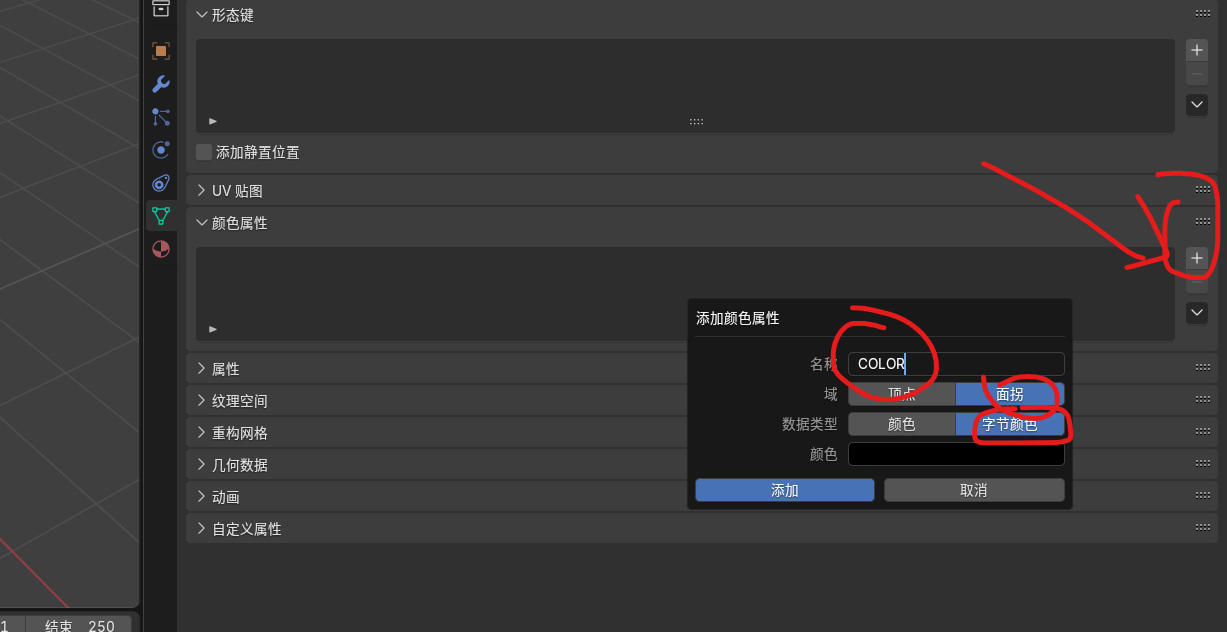This screenshot has width=1227, height=632.
Task: Grab the 自定义属性 panel drag handle
Action: tap(1203, 527)
